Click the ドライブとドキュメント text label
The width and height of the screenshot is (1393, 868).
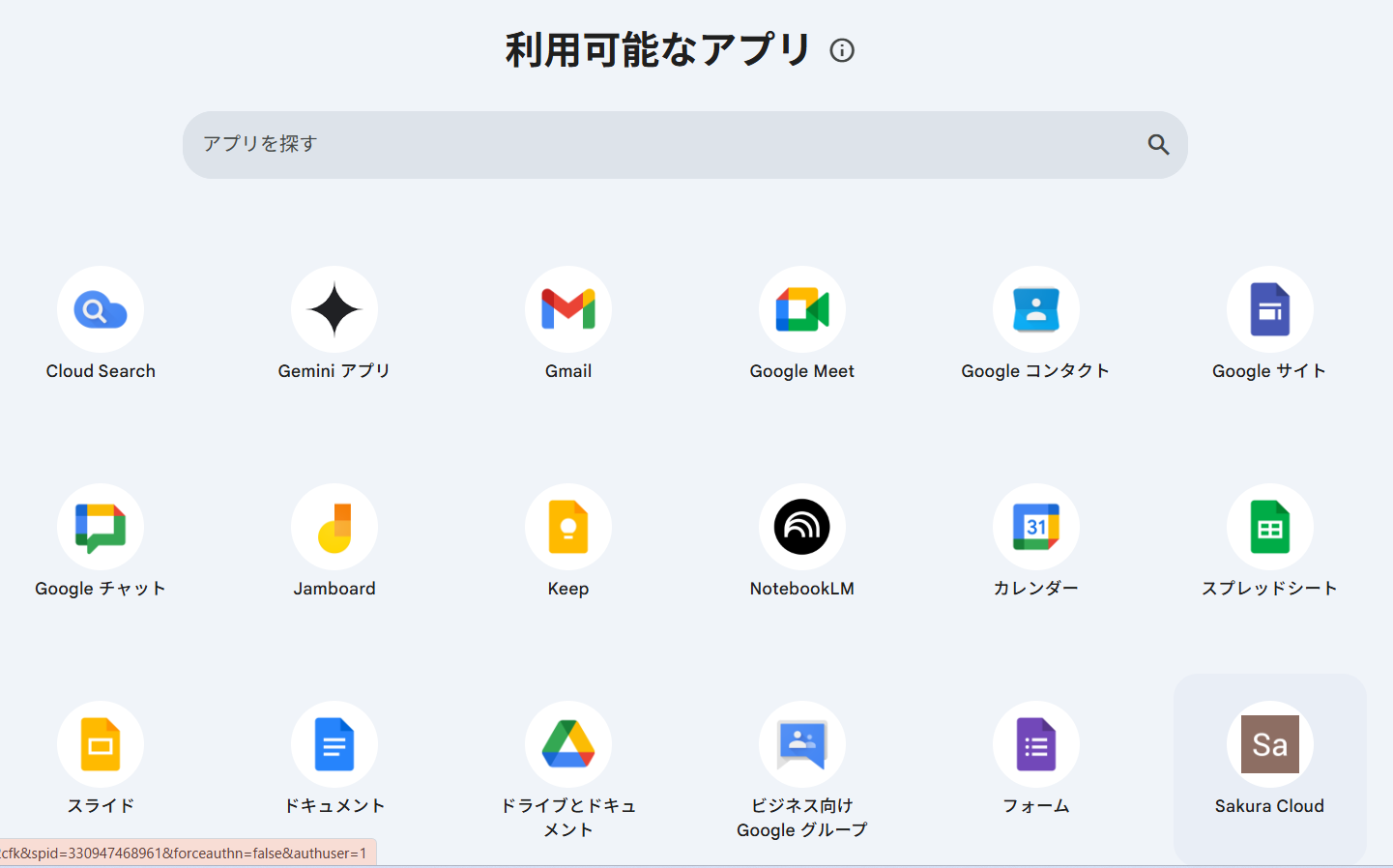(x=568, y=818)
